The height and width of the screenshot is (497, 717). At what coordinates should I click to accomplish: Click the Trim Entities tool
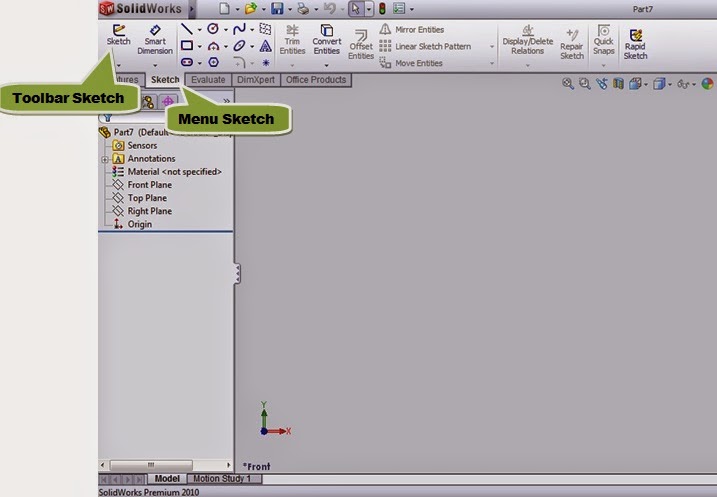(292, 40)
